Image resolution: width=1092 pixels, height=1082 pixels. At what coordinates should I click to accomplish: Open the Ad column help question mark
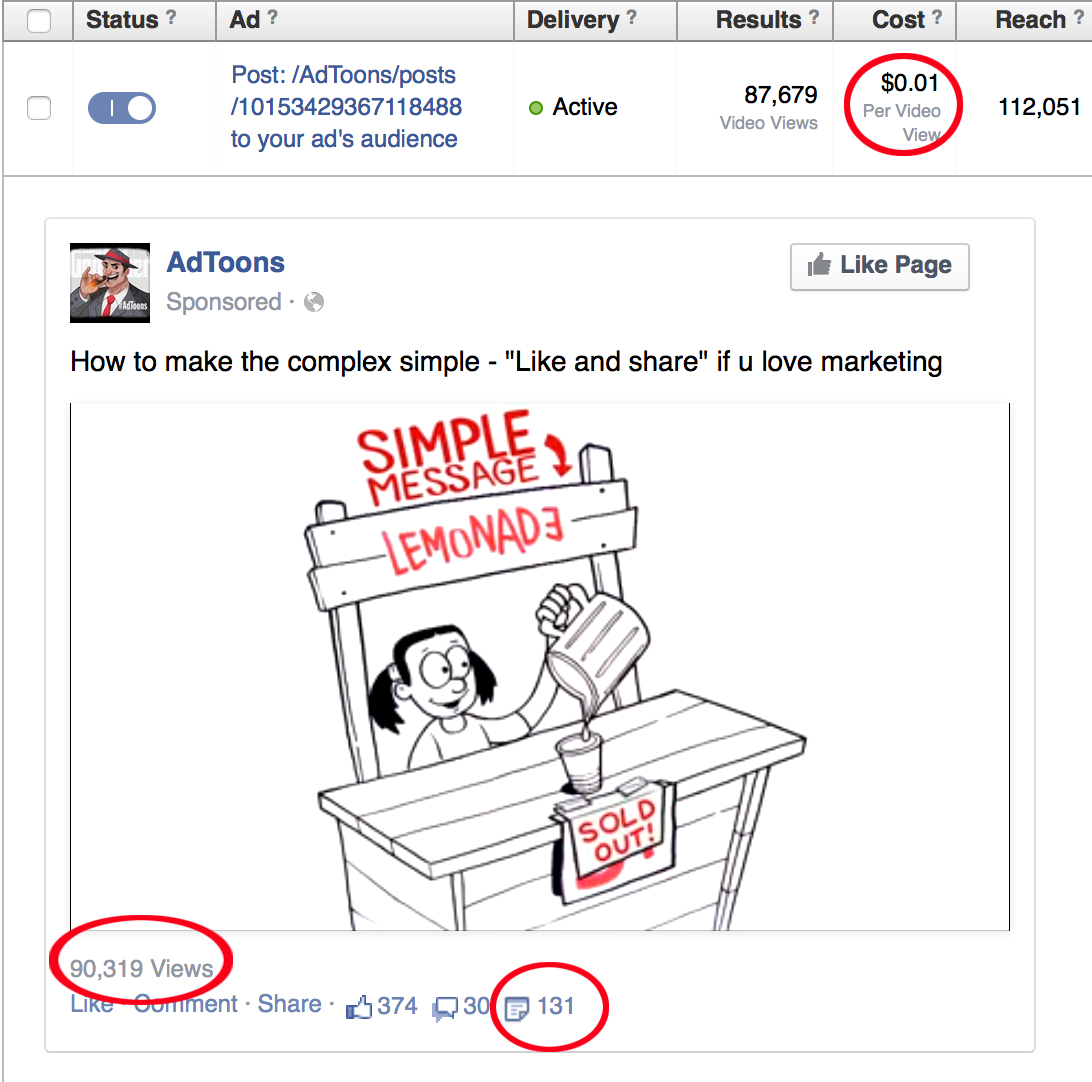coord(272,17)
